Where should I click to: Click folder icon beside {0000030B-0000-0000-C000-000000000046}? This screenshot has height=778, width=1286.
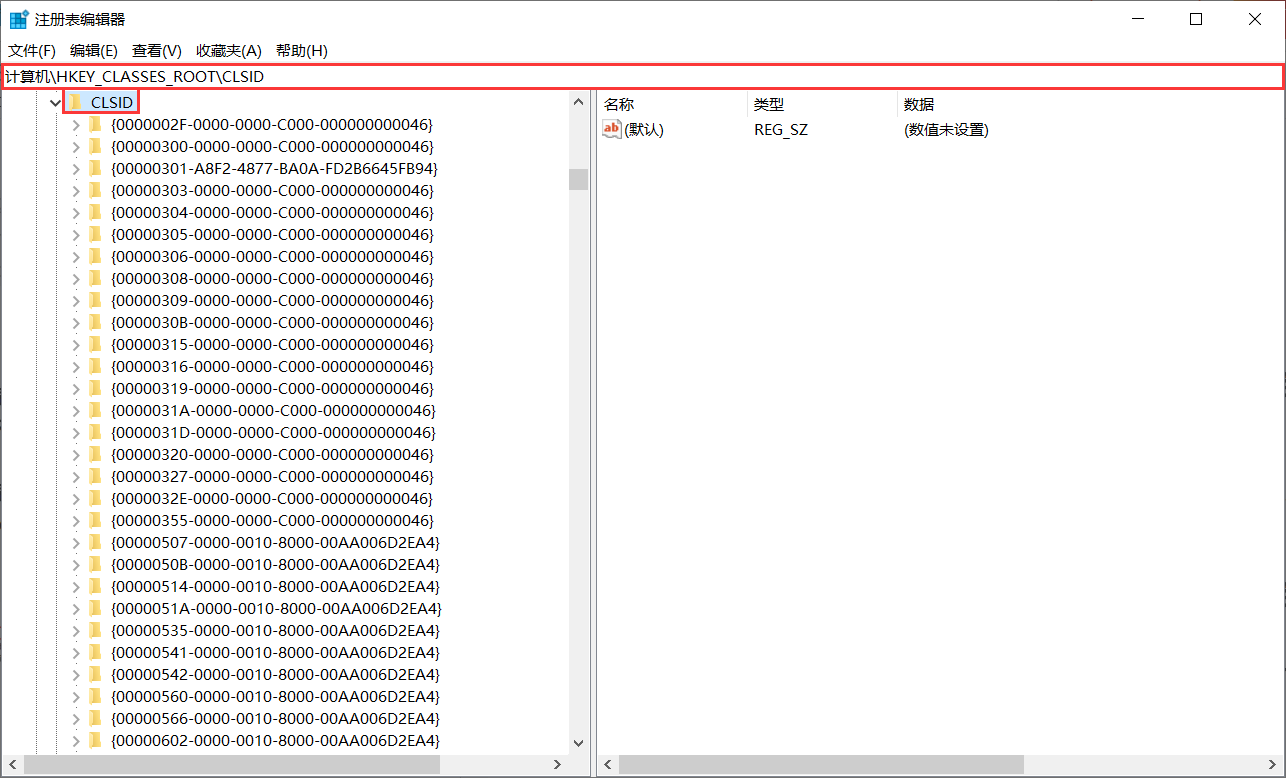click(x=96, y=322)
